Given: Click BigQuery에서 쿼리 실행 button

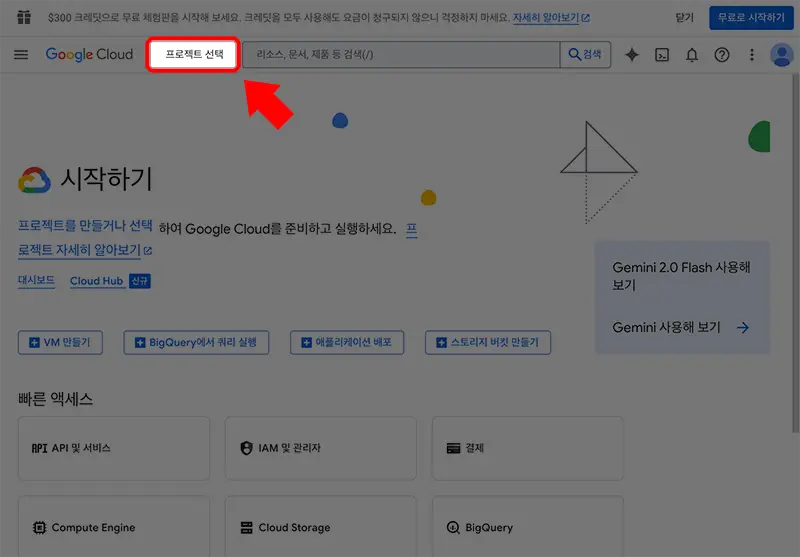Looking at the screenshot, I should point(196,342).
